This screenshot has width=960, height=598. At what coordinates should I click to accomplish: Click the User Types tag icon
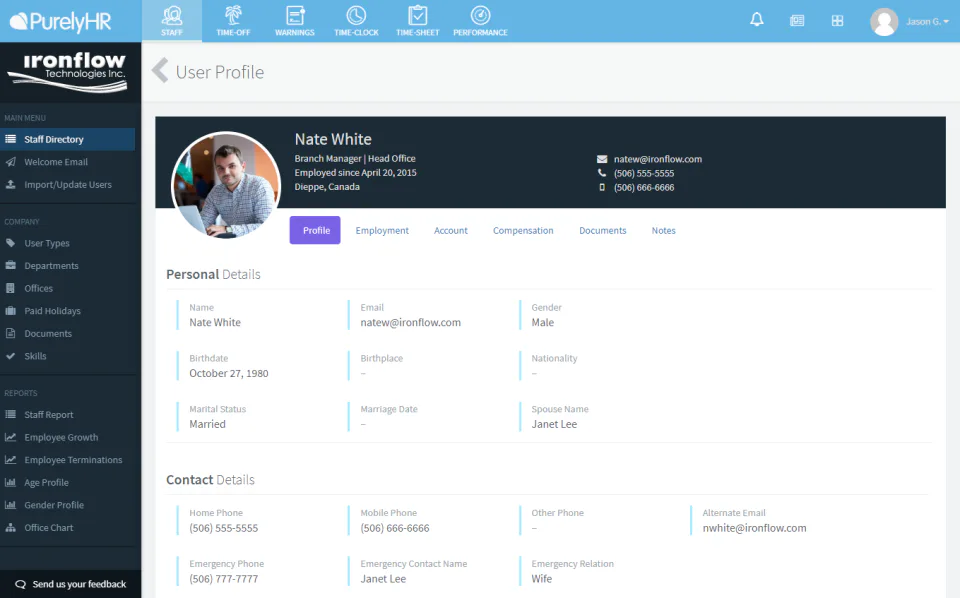point(10,243)
